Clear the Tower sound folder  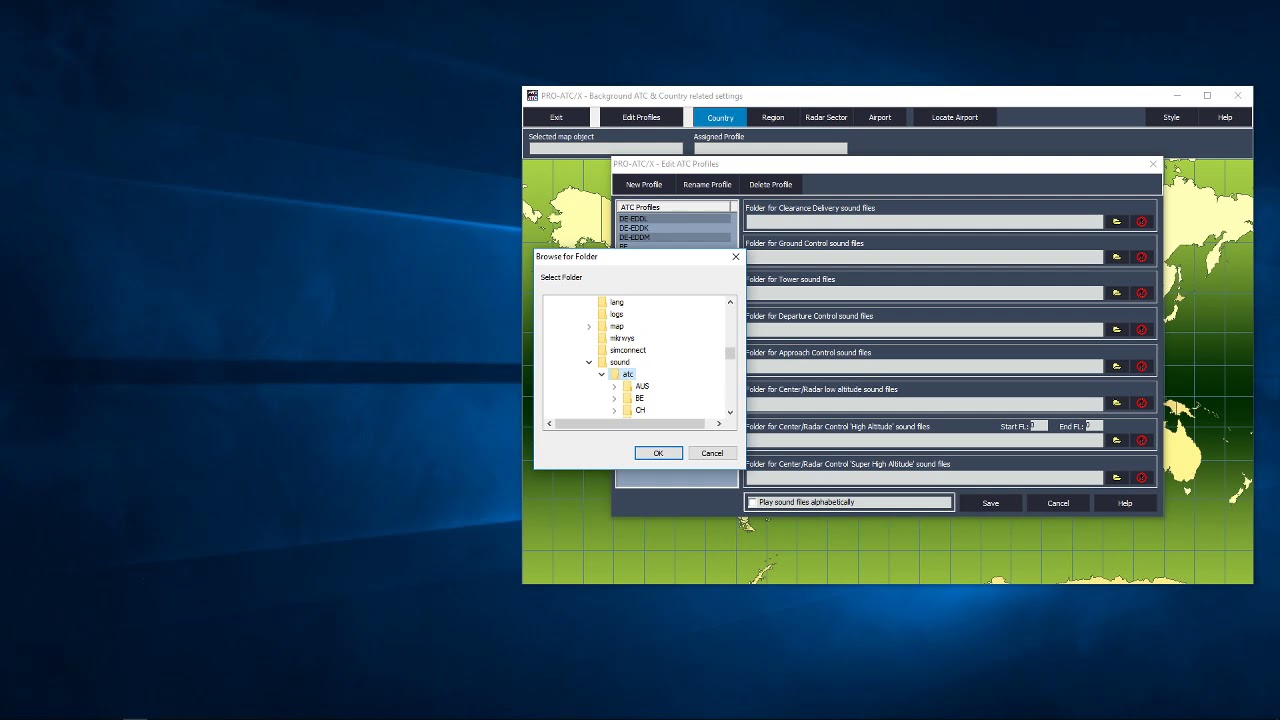[1142, 293]
